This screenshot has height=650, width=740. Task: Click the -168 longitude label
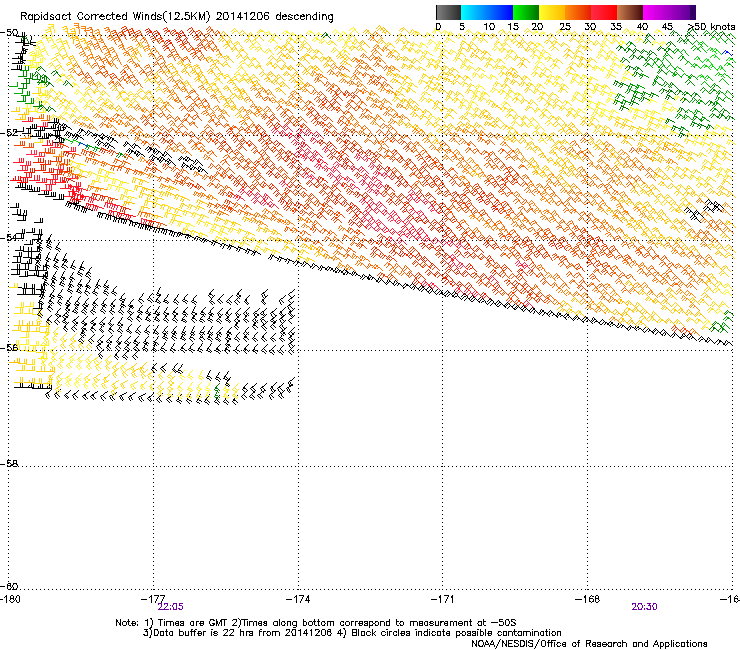click(x=588, y=599)
